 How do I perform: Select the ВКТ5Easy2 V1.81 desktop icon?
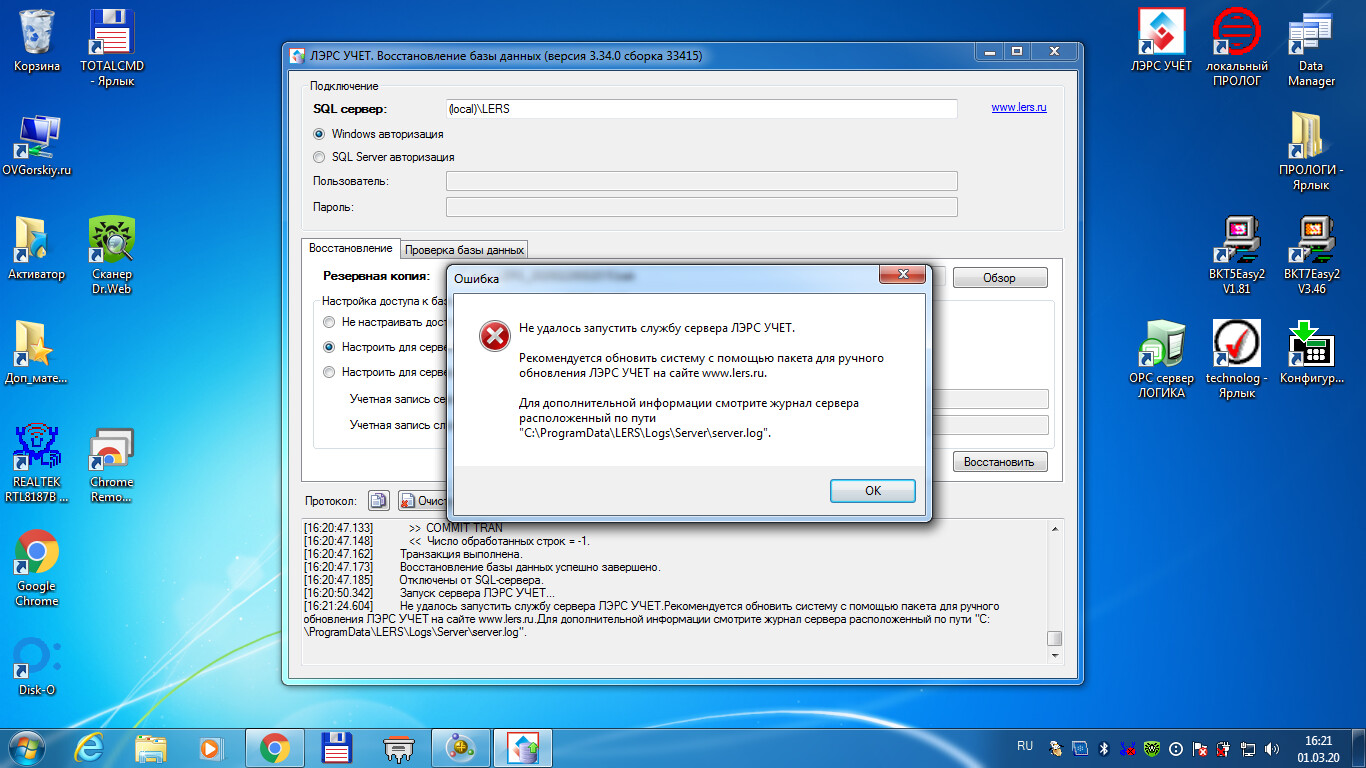coord(1237,255)
